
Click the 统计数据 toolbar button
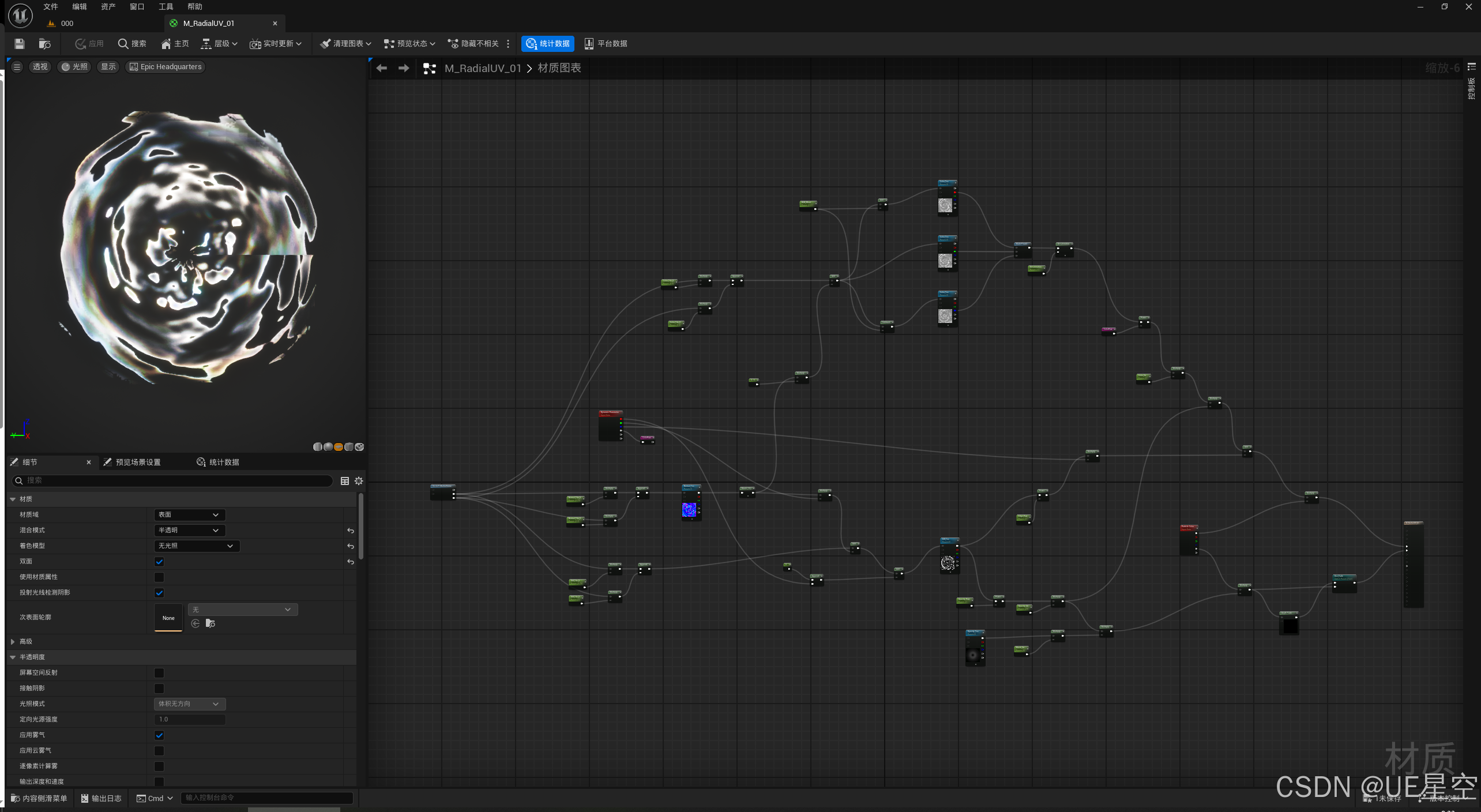547,44
